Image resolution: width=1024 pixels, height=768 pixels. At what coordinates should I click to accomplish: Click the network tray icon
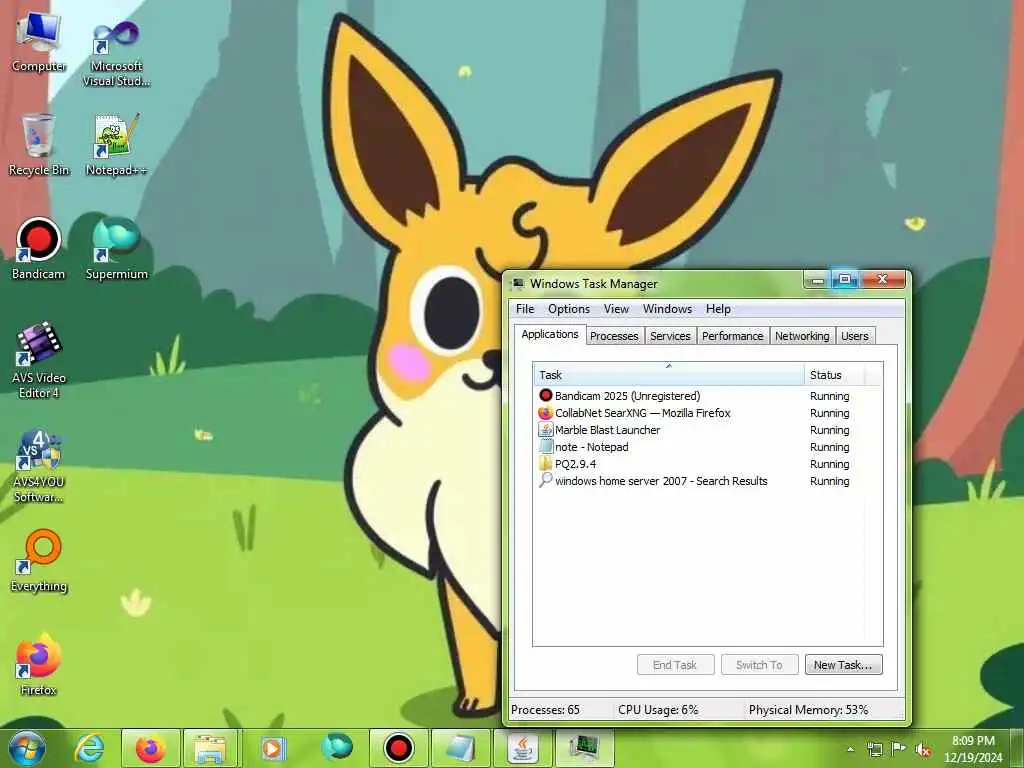[x=874, y=749]
